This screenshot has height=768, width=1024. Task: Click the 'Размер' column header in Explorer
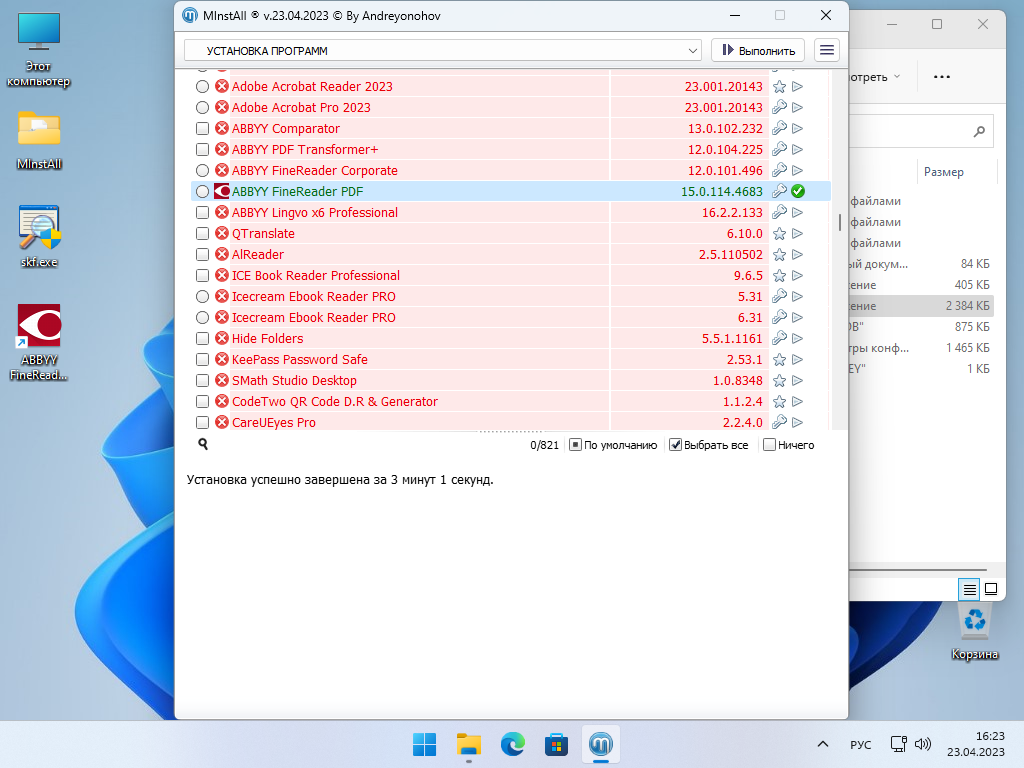point(944,172)
